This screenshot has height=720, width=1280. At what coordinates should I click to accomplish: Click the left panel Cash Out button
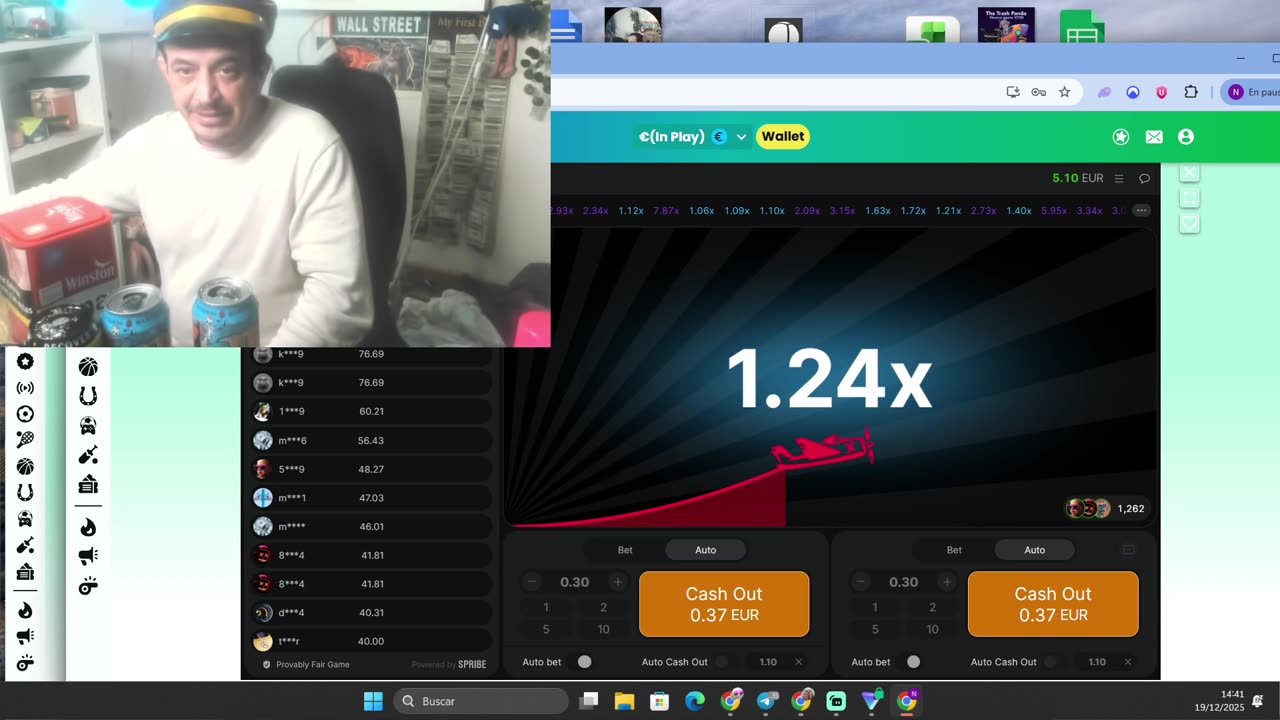coord(724,604)
